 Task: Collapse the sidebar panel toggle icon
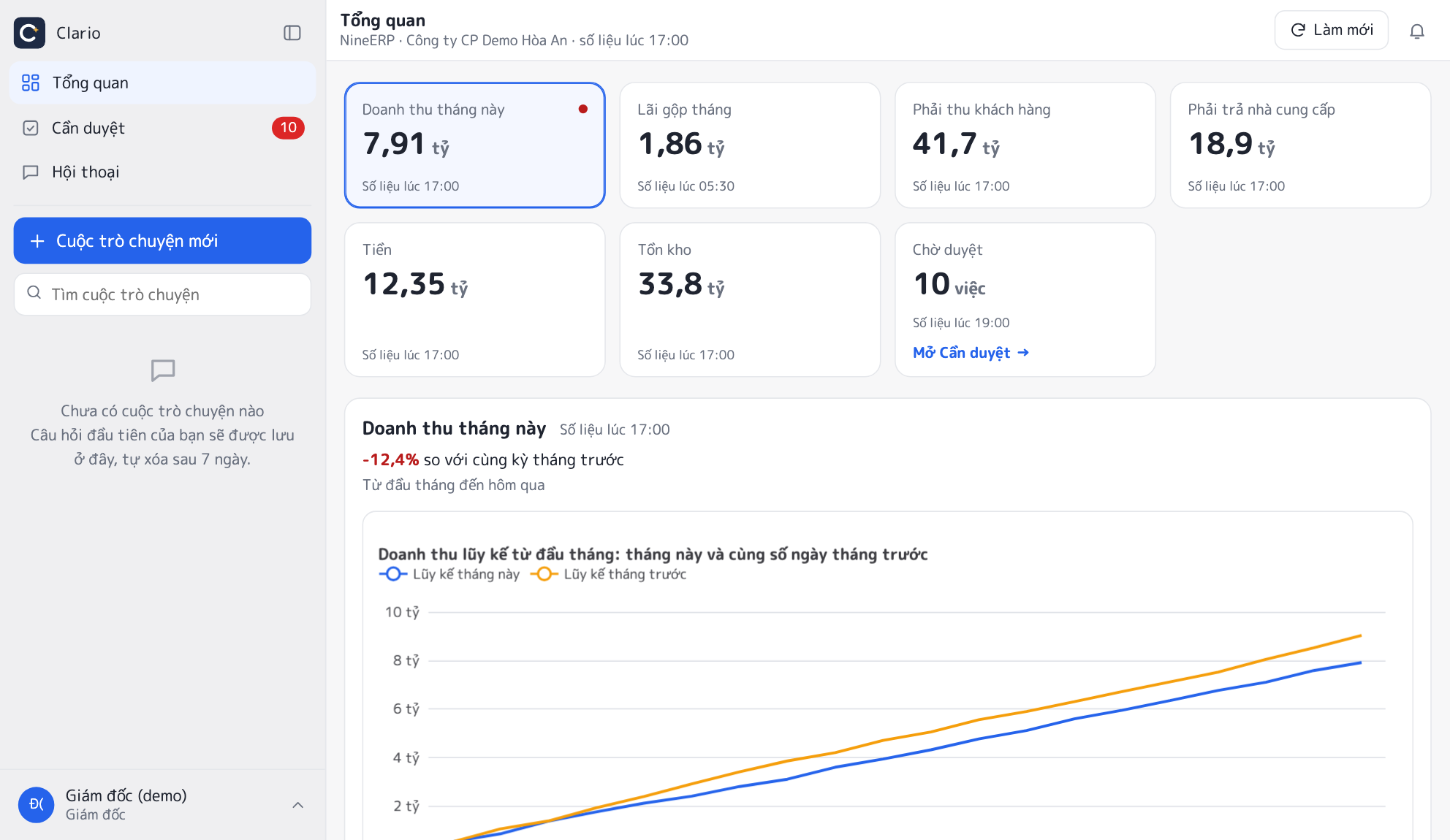(x=292, y=33)
